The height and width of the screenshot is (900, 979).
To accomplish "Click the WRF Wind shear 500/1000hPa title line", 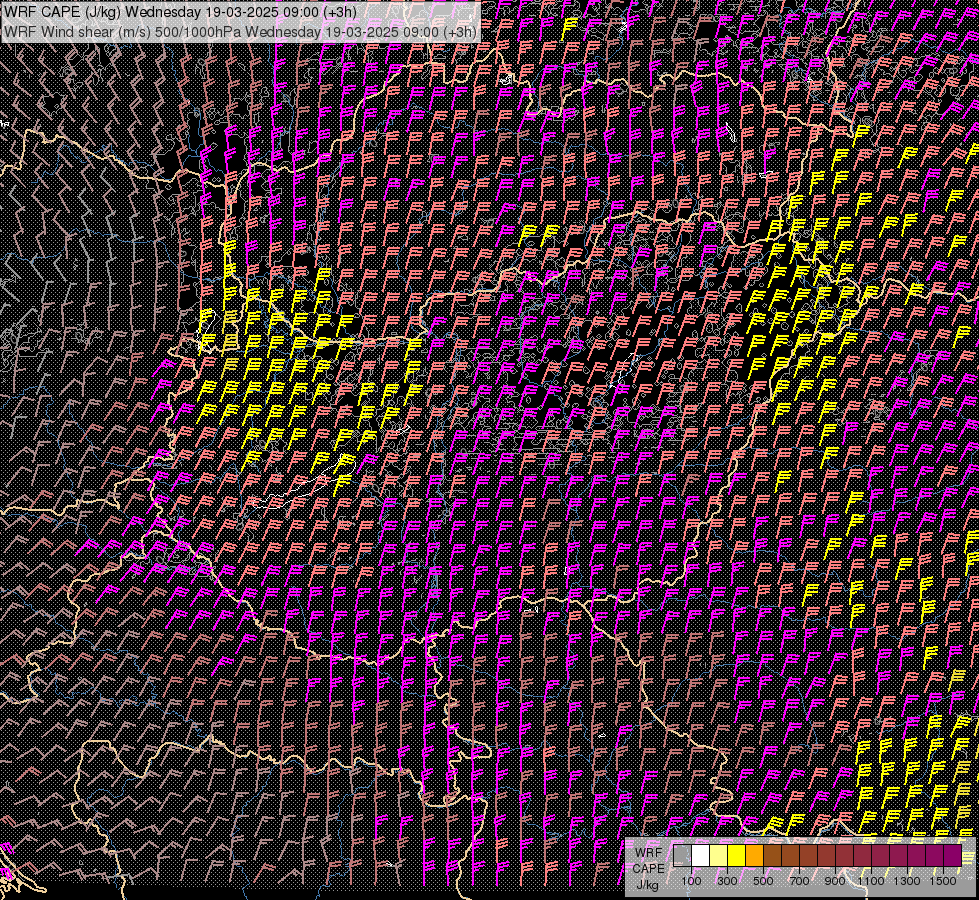I will 240,32.
